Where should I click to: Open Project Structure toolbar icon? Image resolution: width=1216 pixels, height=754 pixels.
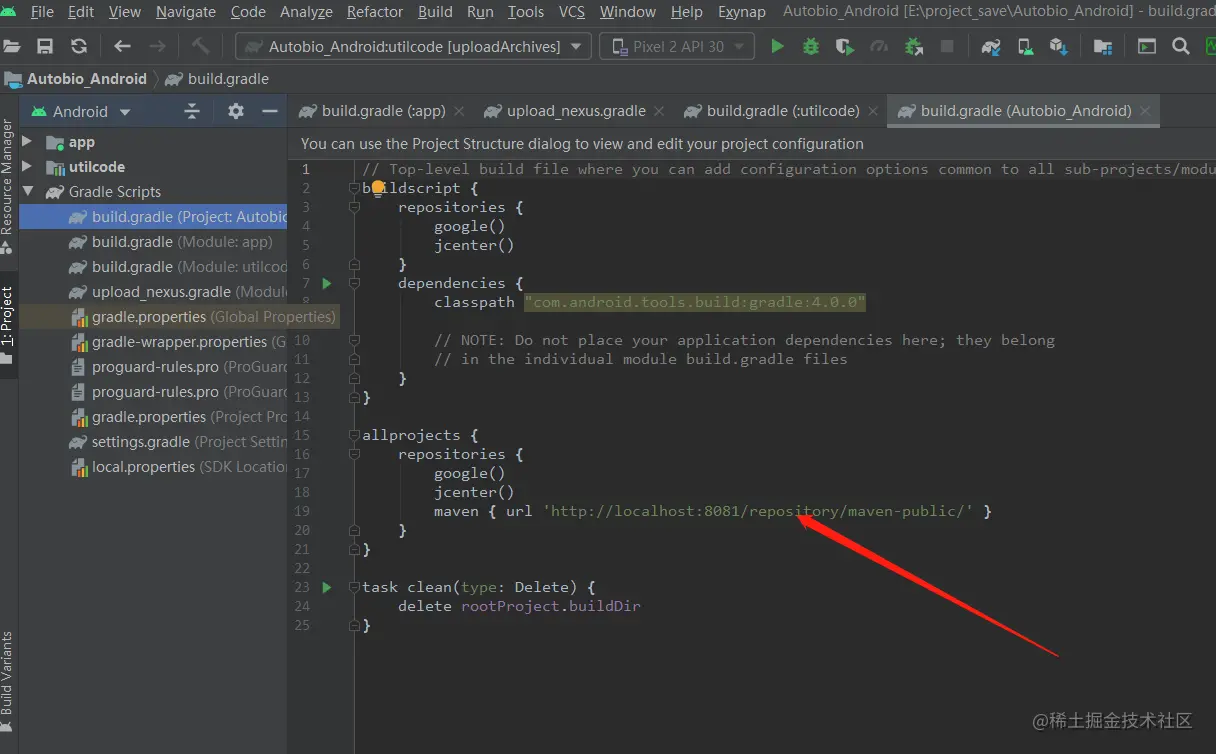1103,46
